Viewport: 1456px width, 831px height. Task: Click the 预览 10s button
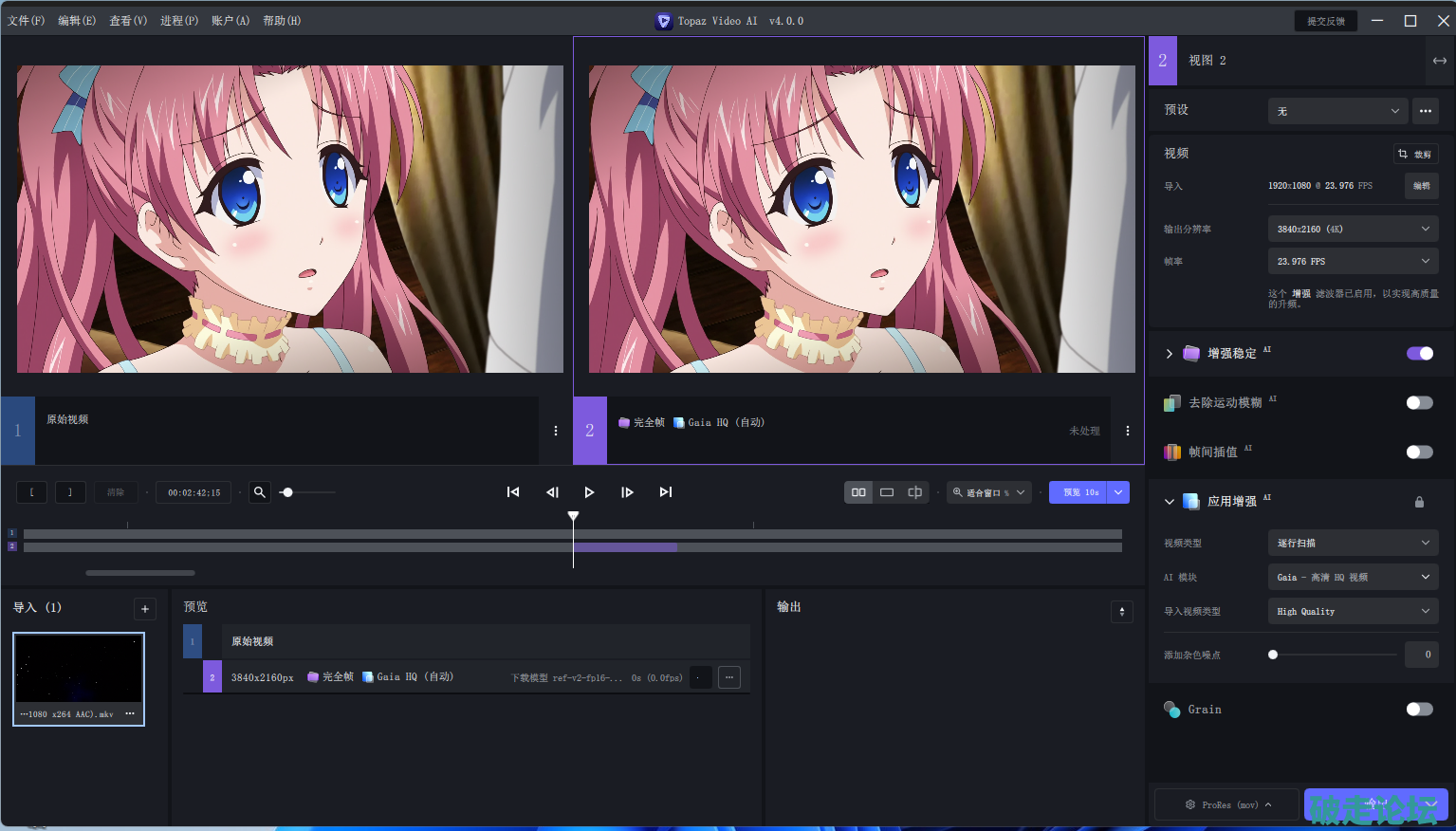(x=1078, y=492)
